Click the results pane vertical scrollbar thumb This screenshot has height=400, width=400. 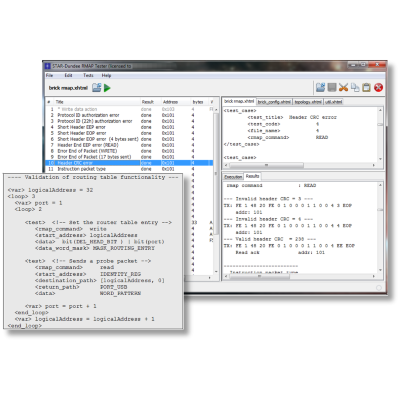click(380, 210)
